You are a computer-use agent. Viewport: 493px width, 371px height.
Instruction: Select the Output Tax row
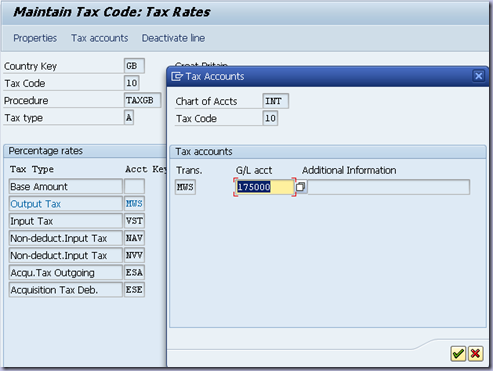pos(66,204)
